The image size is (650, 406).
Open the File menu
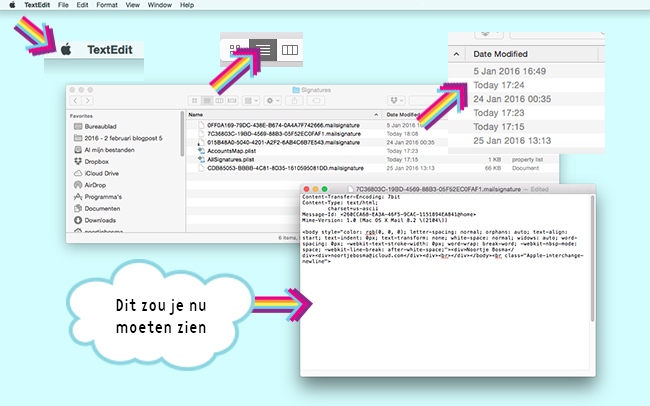63,5
